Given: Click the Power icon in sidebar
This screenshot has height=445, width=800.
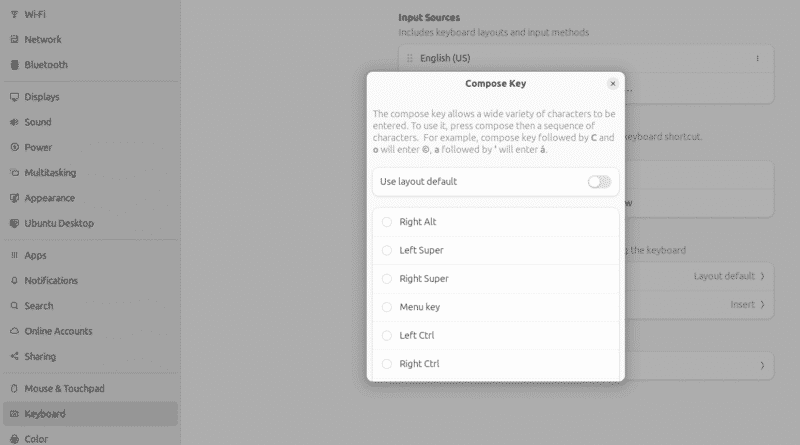Looking at the screenshot, I should pos(14,147).
